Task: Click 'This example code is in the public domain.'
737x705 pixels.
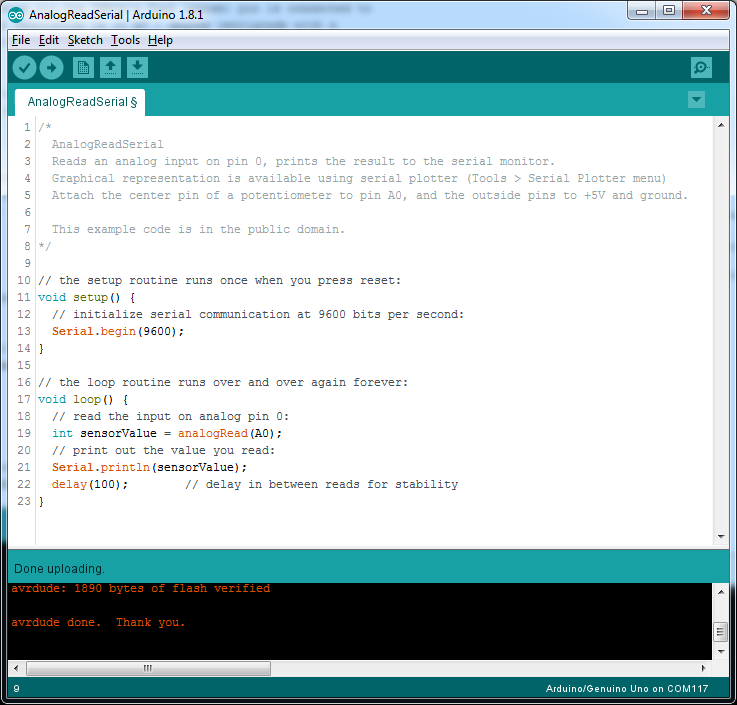Action: (x=198, y=229)
